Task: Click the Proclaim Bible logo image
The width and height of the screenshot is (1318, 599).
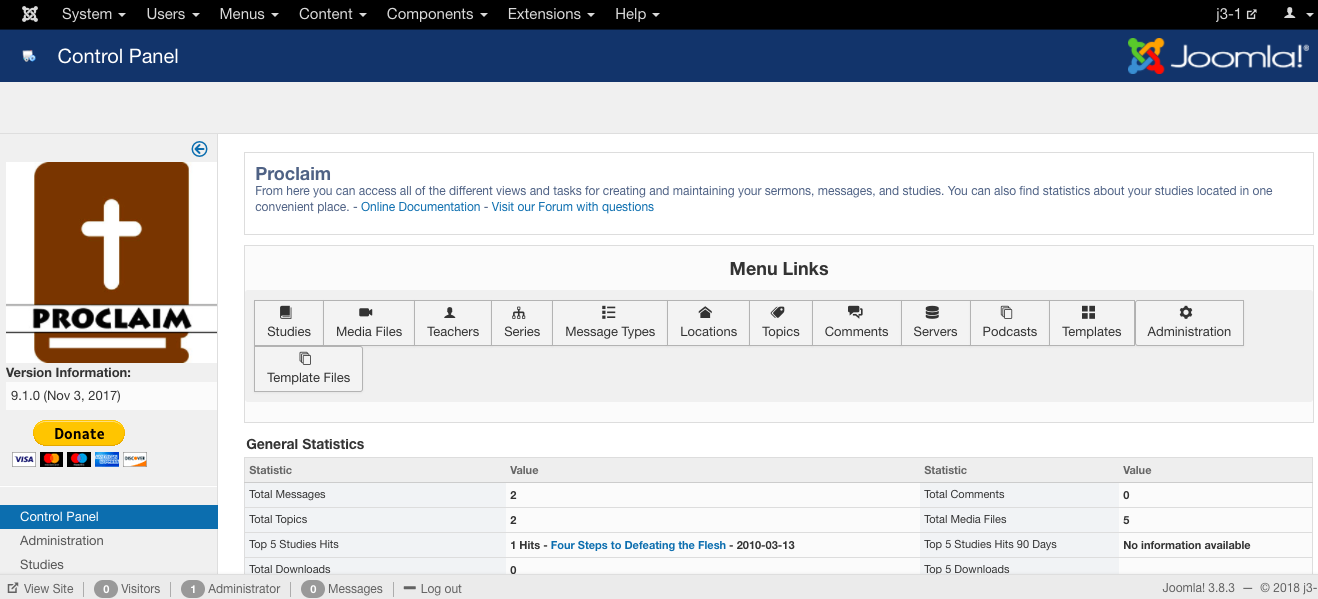Action: (111, 262)
